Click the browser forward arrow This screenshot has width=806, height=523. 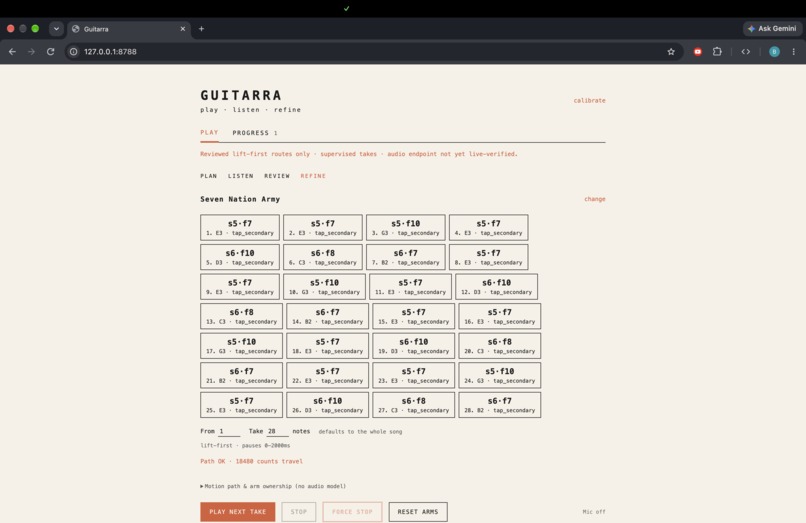tap(31, 51)
